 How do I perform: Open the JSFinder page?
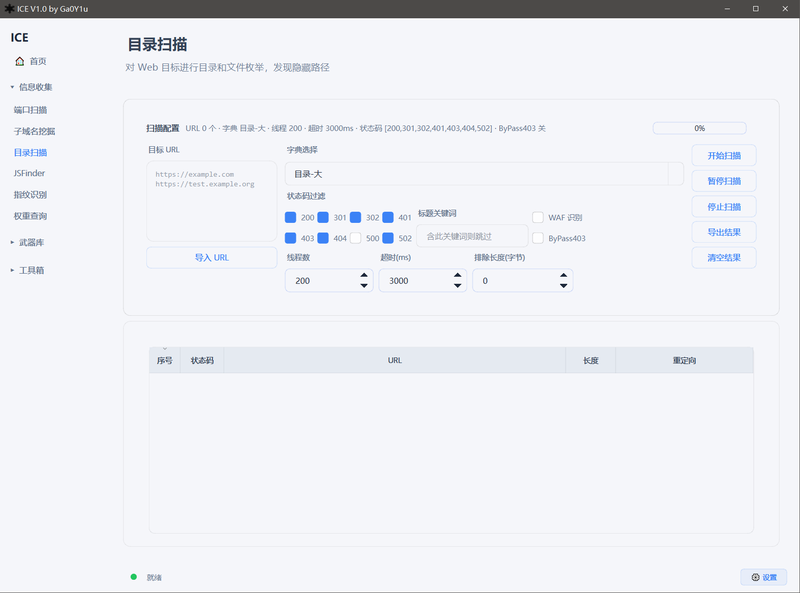(x=29, y=174)
